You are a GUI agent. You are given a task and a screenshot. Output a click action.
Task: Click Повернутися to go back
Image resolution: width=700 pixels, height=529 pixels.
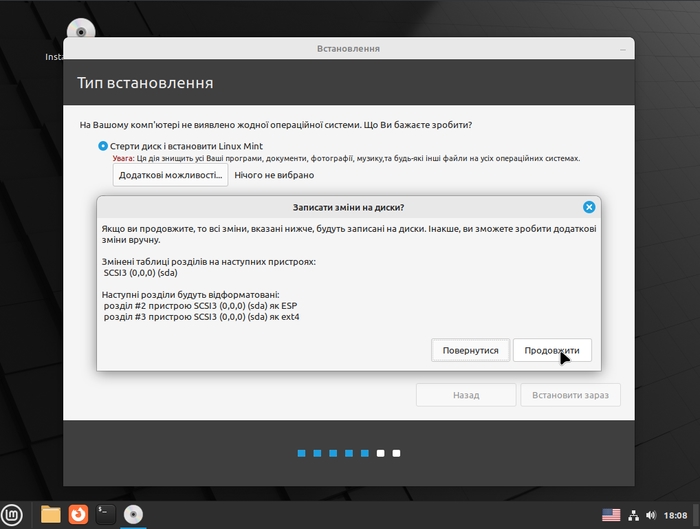tap(470, 350)
